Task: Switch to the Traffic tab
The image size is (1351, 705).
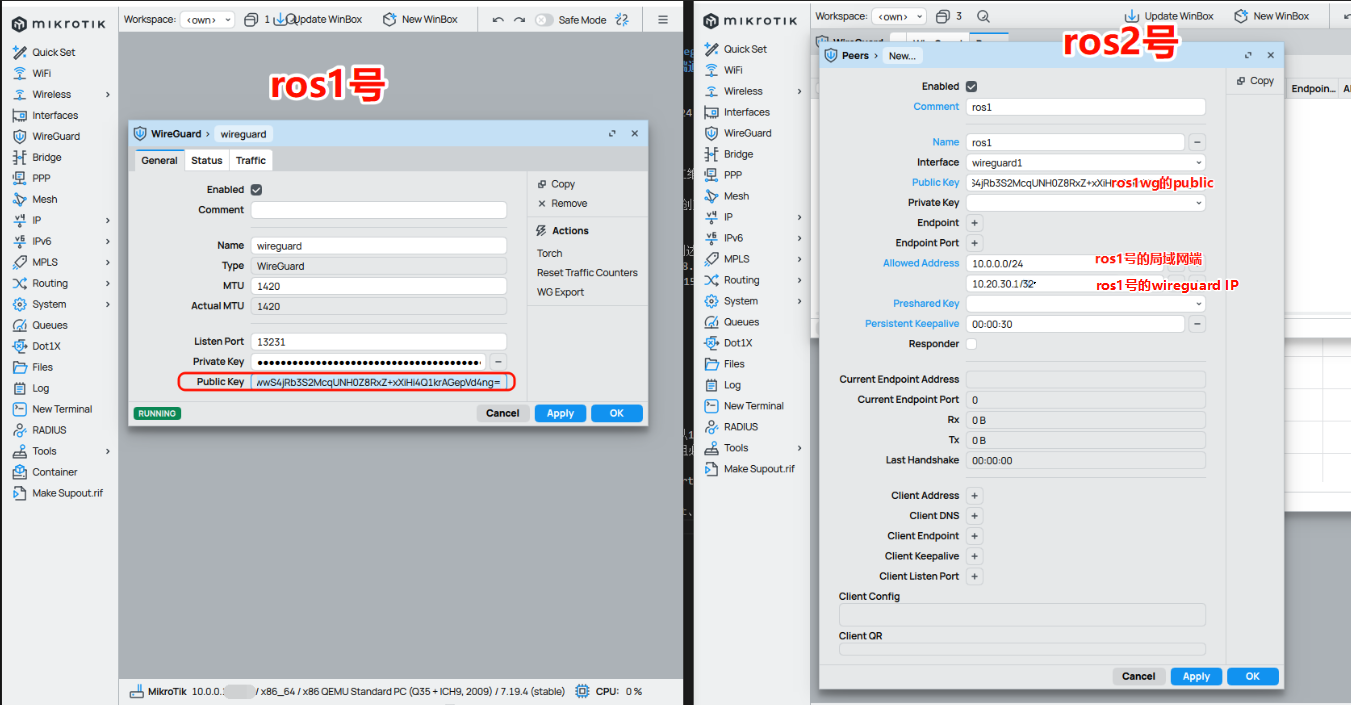Action: [251, 160]
